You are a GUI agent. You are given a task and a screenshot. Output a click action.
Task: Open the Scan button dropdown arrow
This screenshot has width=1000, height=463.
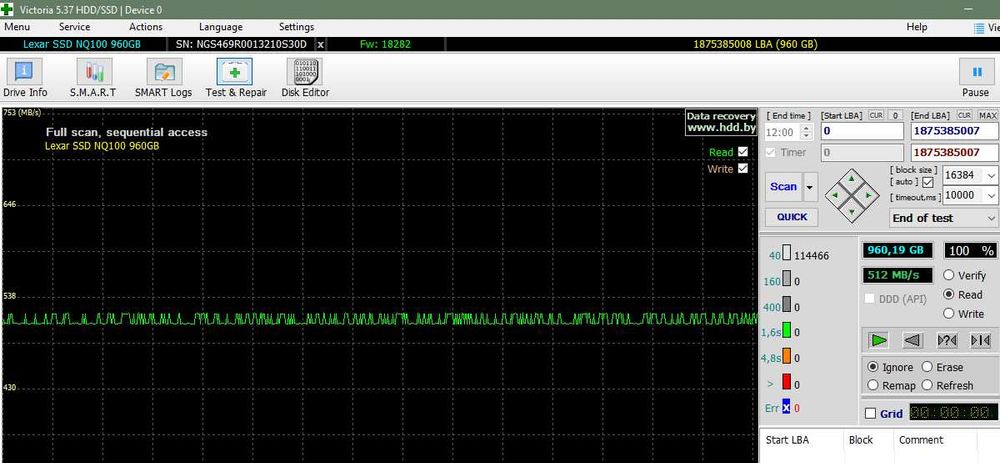(x=810, y=187)
